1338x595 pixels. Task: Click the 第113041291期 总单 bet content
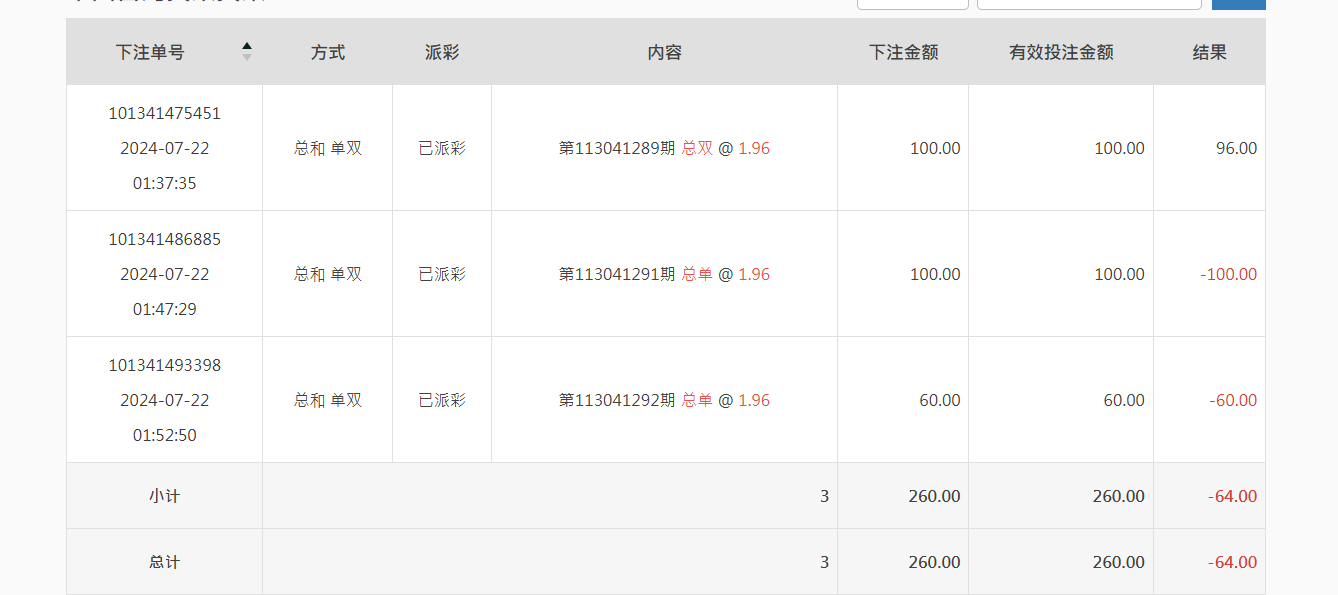664,275
